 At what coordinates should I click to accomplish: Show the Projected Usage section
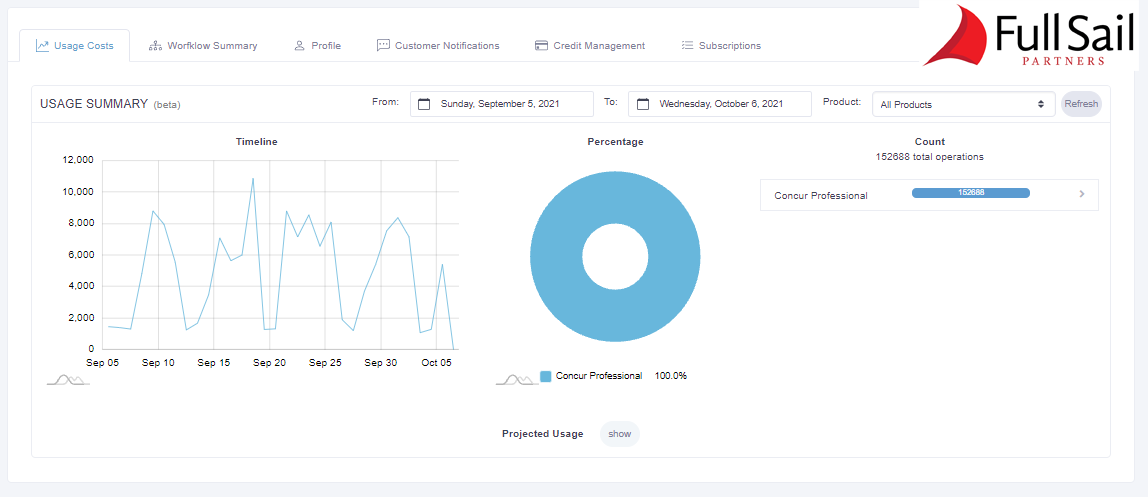point(619,434)
